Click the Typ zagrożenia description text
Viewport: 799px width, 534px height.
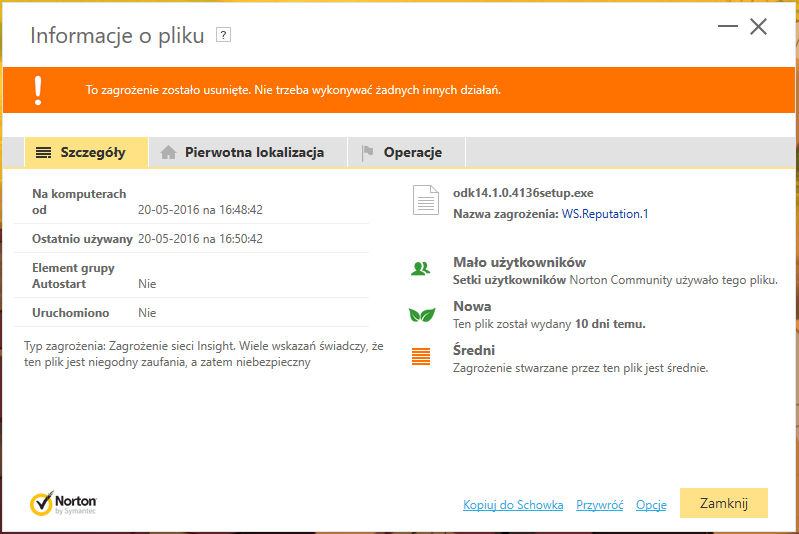203,354
